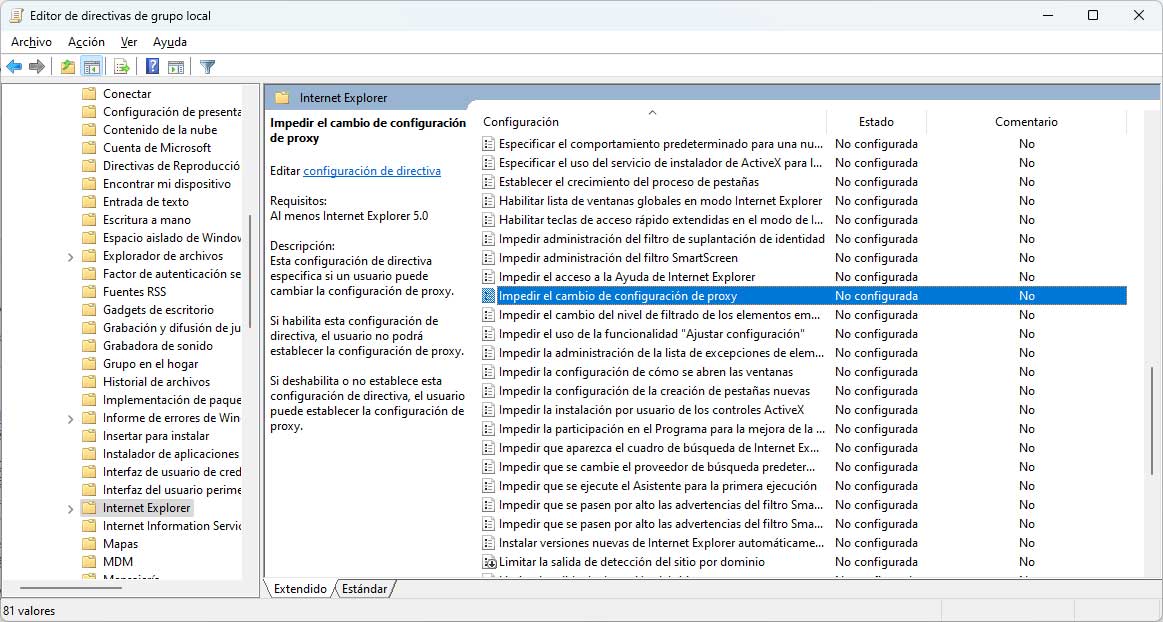Sort by the Comentario column header
Screen dimensions: 1163x622
[1027, 122]
